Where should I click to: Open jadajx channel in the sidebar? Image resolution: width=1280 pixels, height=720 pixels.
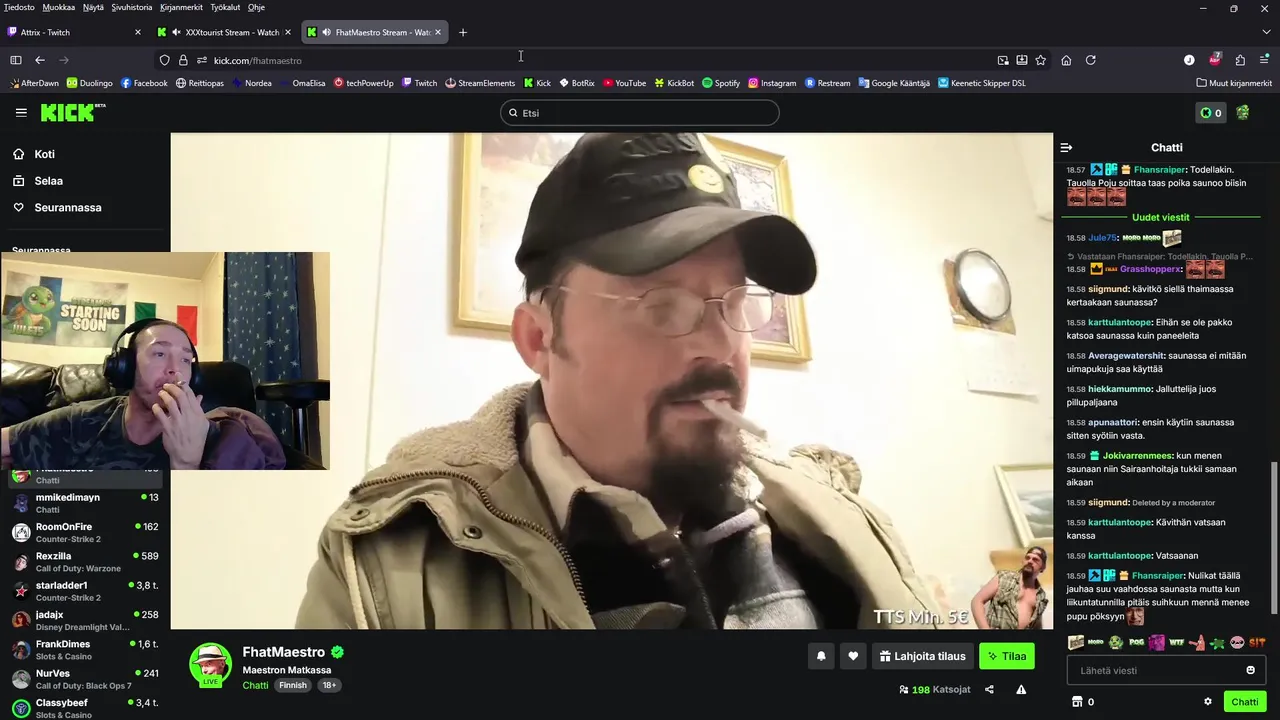85,620
